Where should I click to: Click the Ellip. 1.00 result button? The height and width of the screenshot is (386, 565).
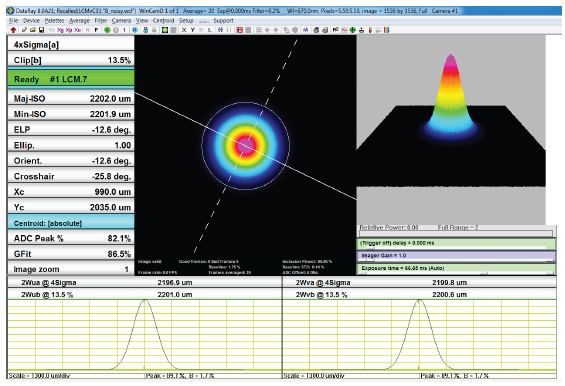71,145
